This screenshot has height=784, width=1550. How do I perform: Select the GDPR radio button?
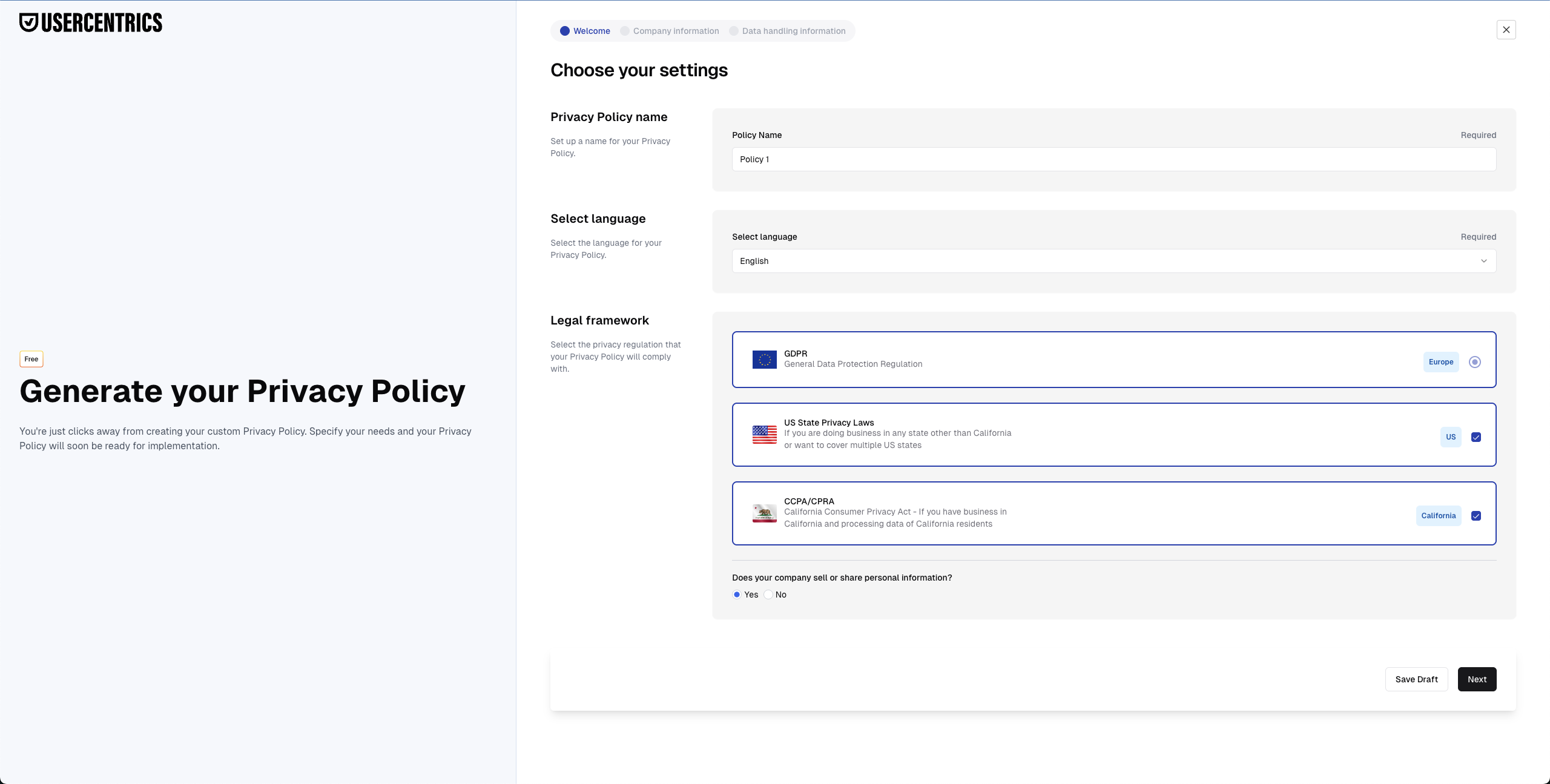tap(1475, 362)
